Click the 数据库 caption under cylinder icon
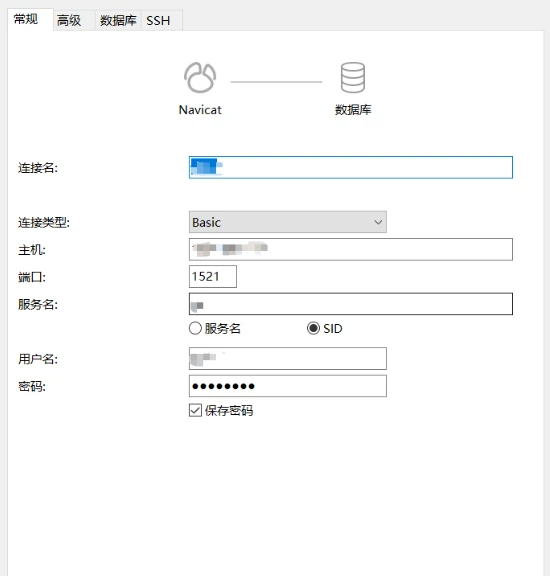550x576 pixels. coord(353,110)
